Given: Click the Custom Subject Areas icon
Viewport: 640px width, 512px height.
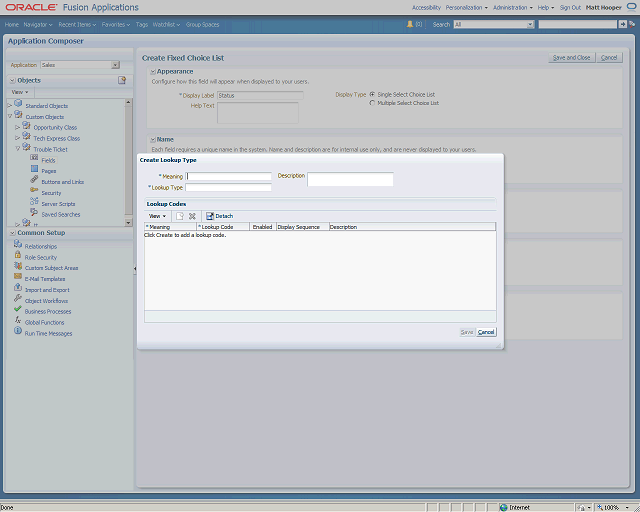Looking at the screenshot, I should (x=18, y=266).
